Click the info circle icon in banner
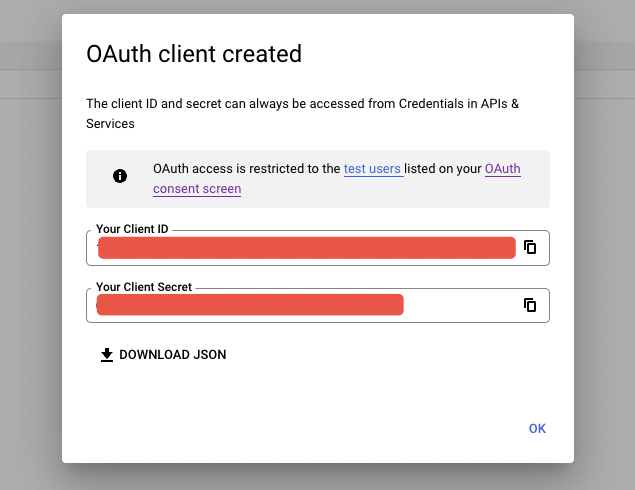 (120, 176)
